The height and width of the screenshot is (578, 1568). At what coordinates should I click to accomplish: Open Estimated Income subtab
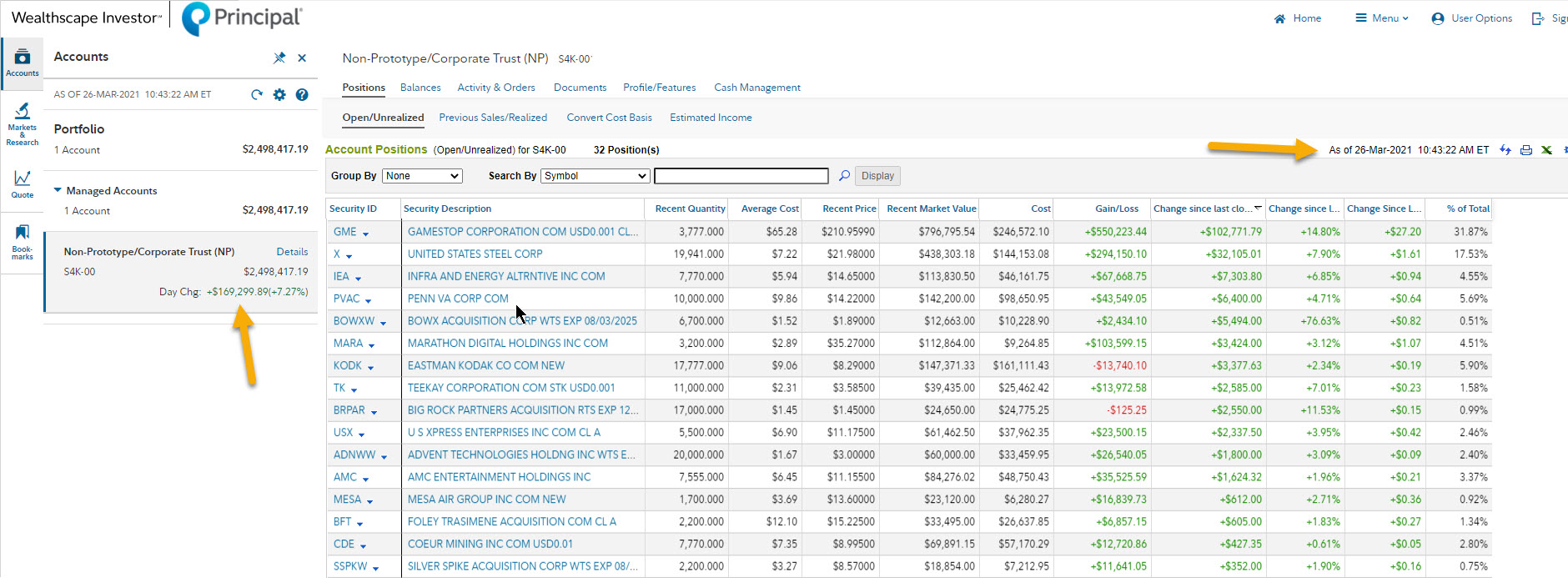711,118
